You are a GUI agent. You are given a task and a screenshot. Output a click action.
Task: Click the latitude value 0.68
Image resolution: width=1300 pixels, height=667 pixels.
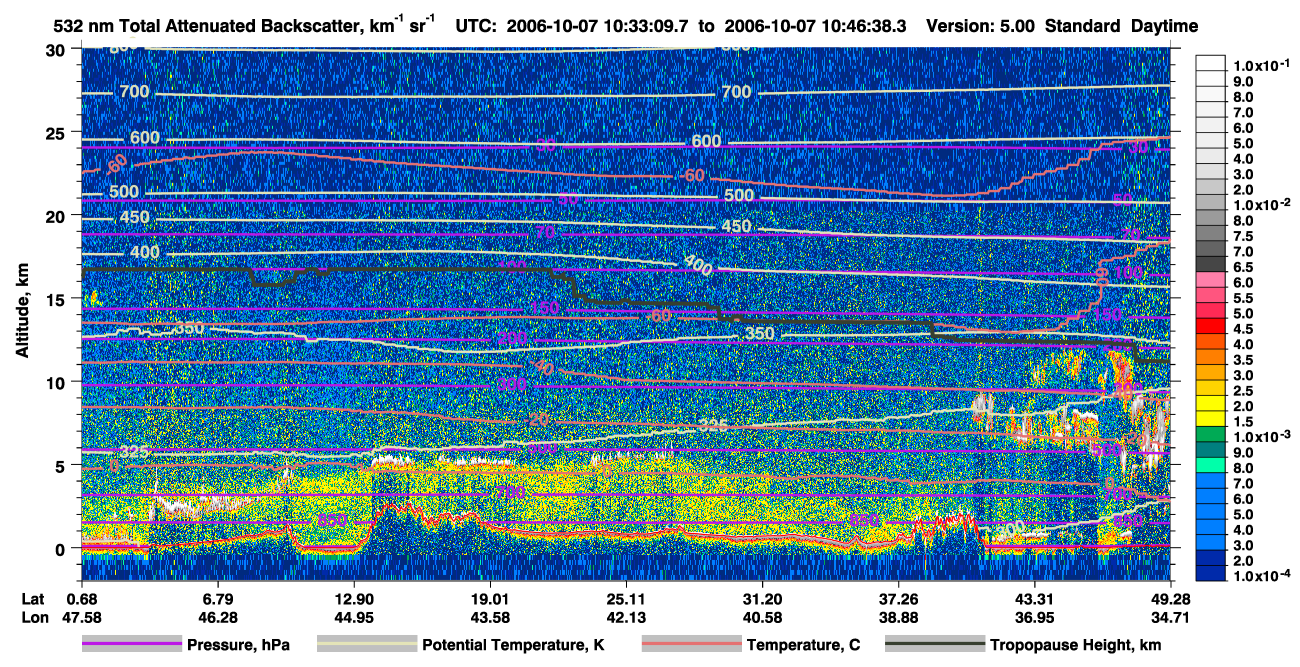[x=81, y=599]
